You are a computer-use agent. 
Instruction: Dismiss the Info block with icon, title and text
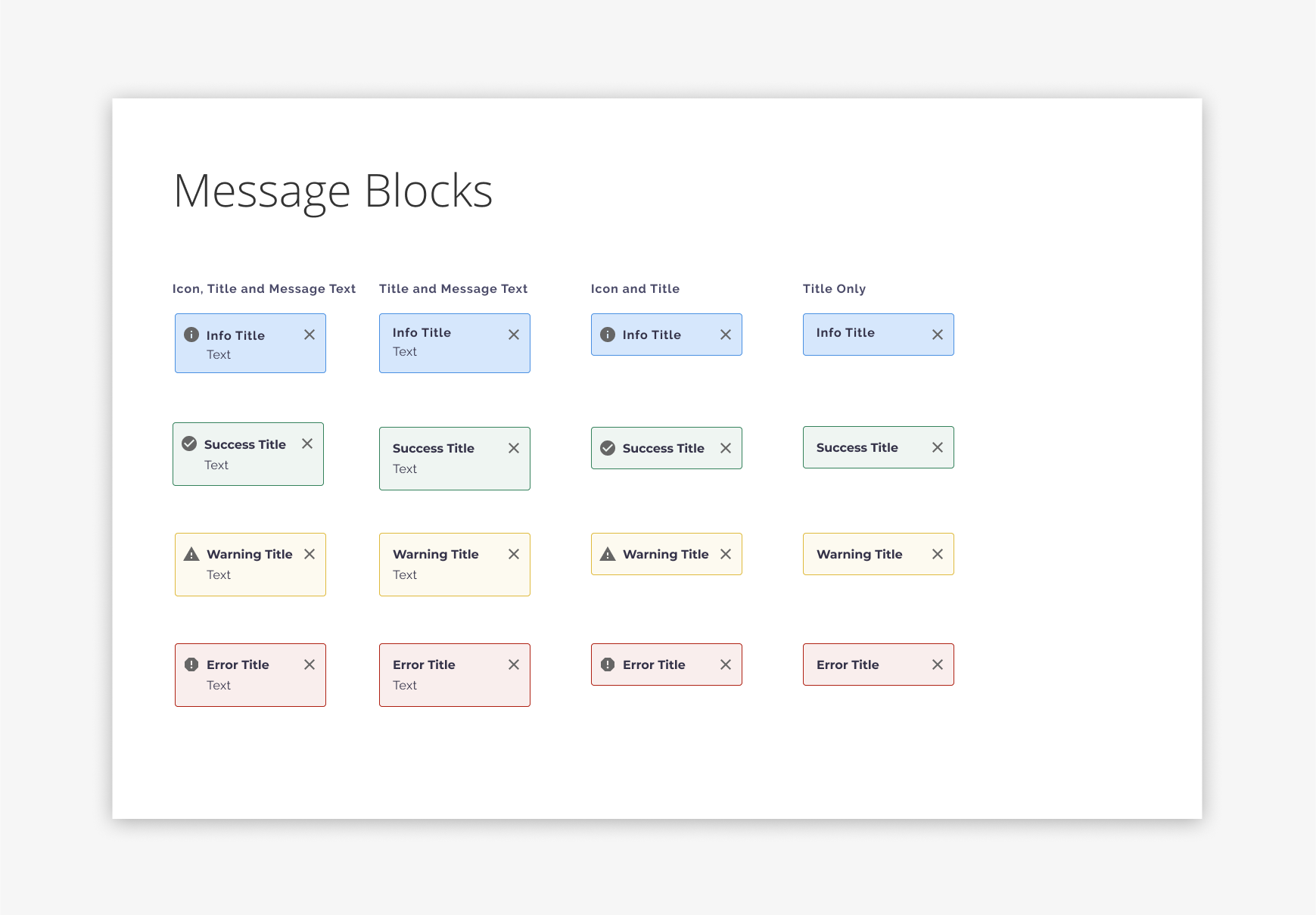click(x=310, y=335)
